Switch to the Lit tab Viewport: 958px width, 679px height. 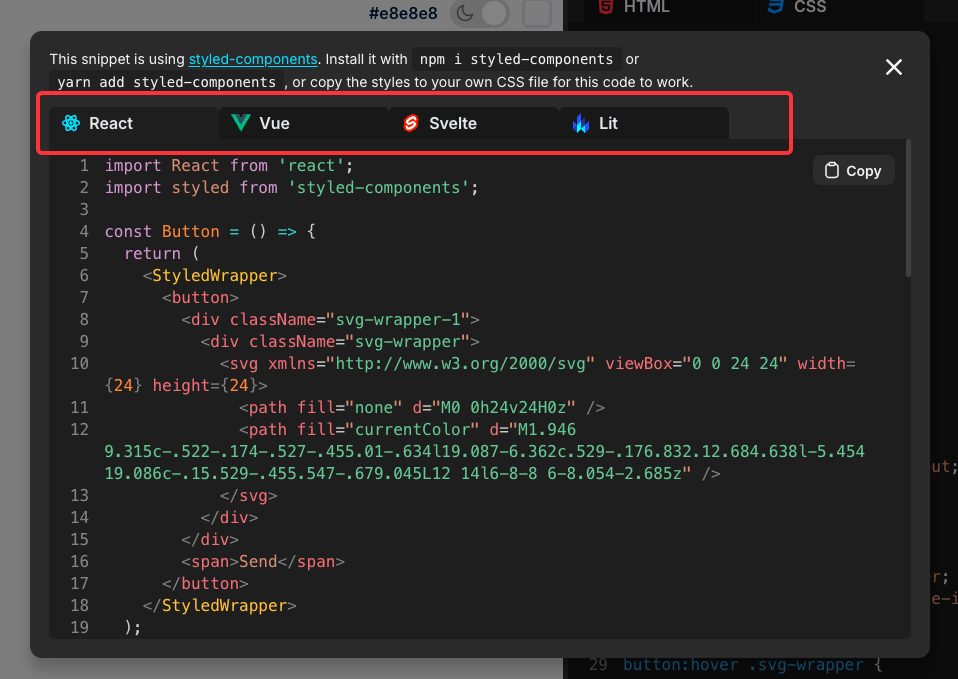coord(643,123)
